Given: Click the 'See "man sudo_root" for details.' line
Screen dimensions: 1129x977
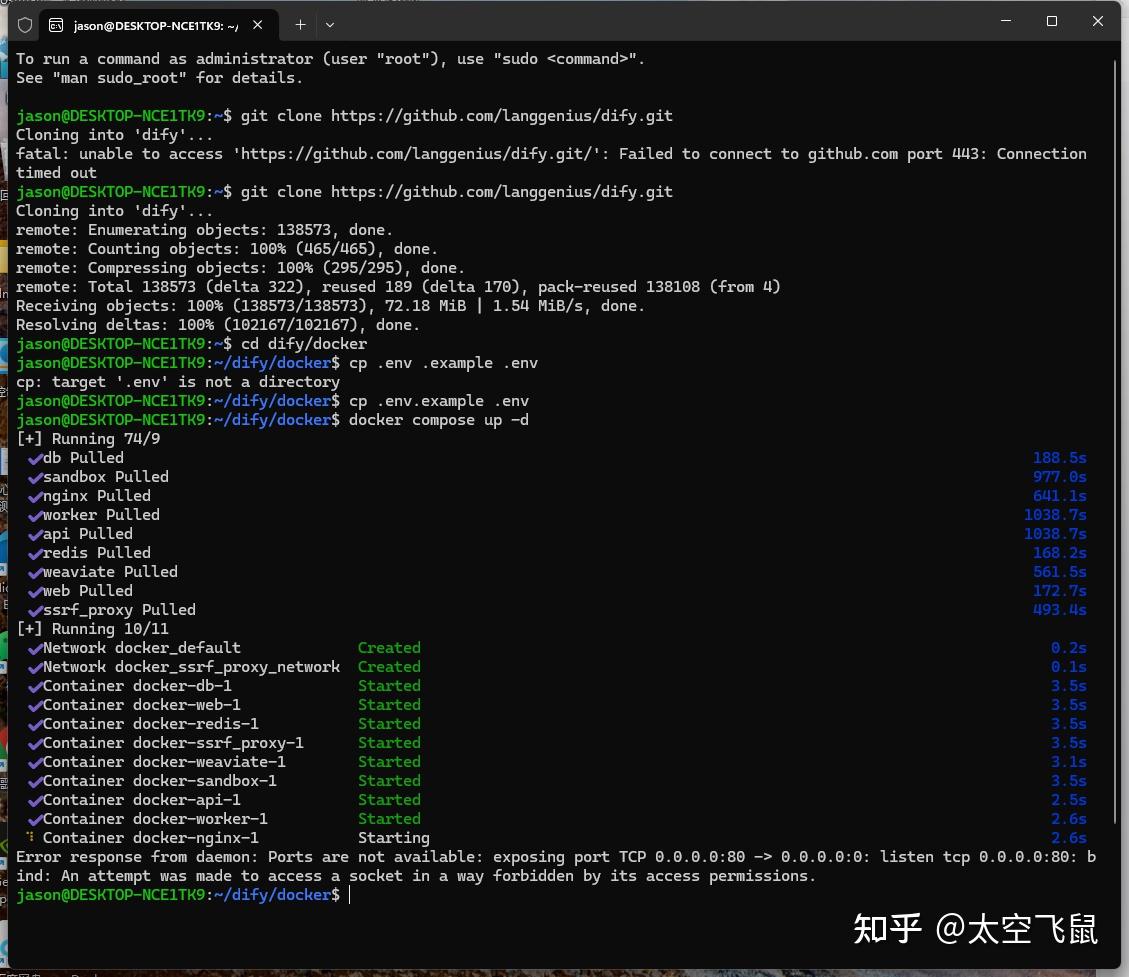Looking at the screenshot, I should (x=160, y=78).
